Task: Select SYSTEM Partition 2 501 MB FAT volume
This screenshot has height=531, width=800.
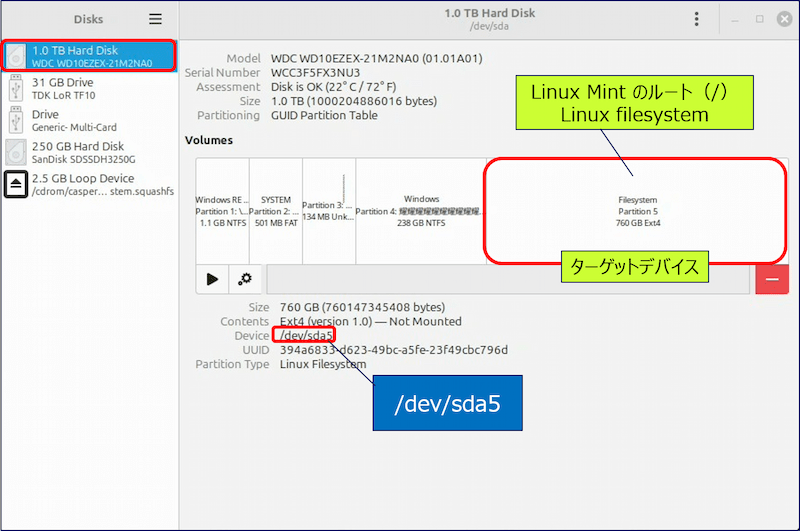Action: [x=276, y=211]
